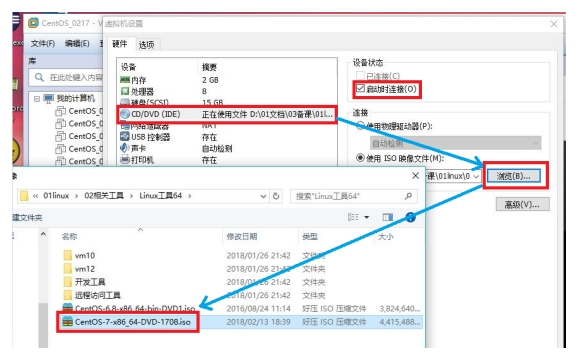Viewport: 579px width, 360px height.
Task: Click the 2018/02/13 18:39 date cell
Action: 258,322
